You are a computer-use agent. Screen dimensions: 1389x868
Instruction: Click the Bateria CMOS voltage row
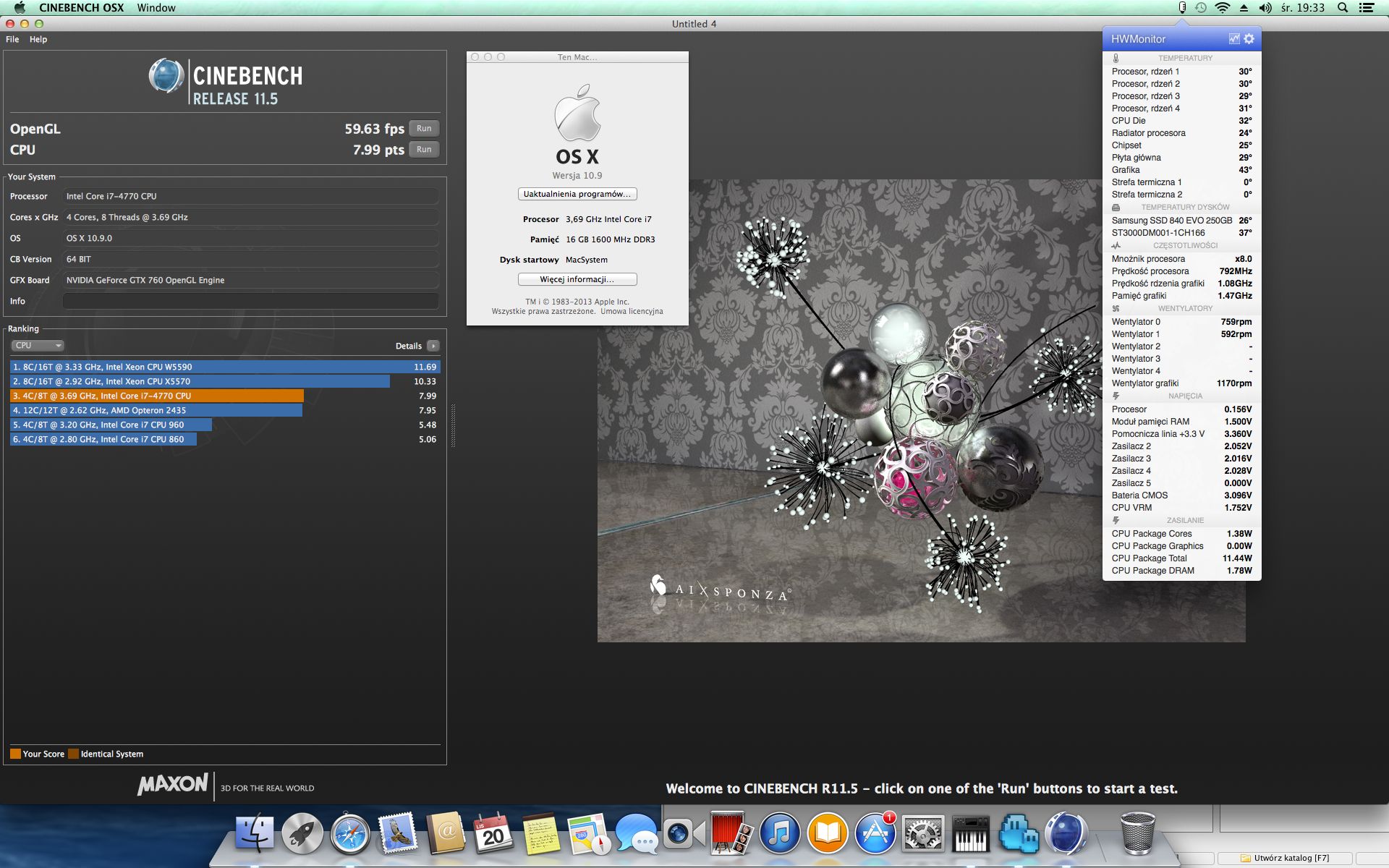point(1181,495)
